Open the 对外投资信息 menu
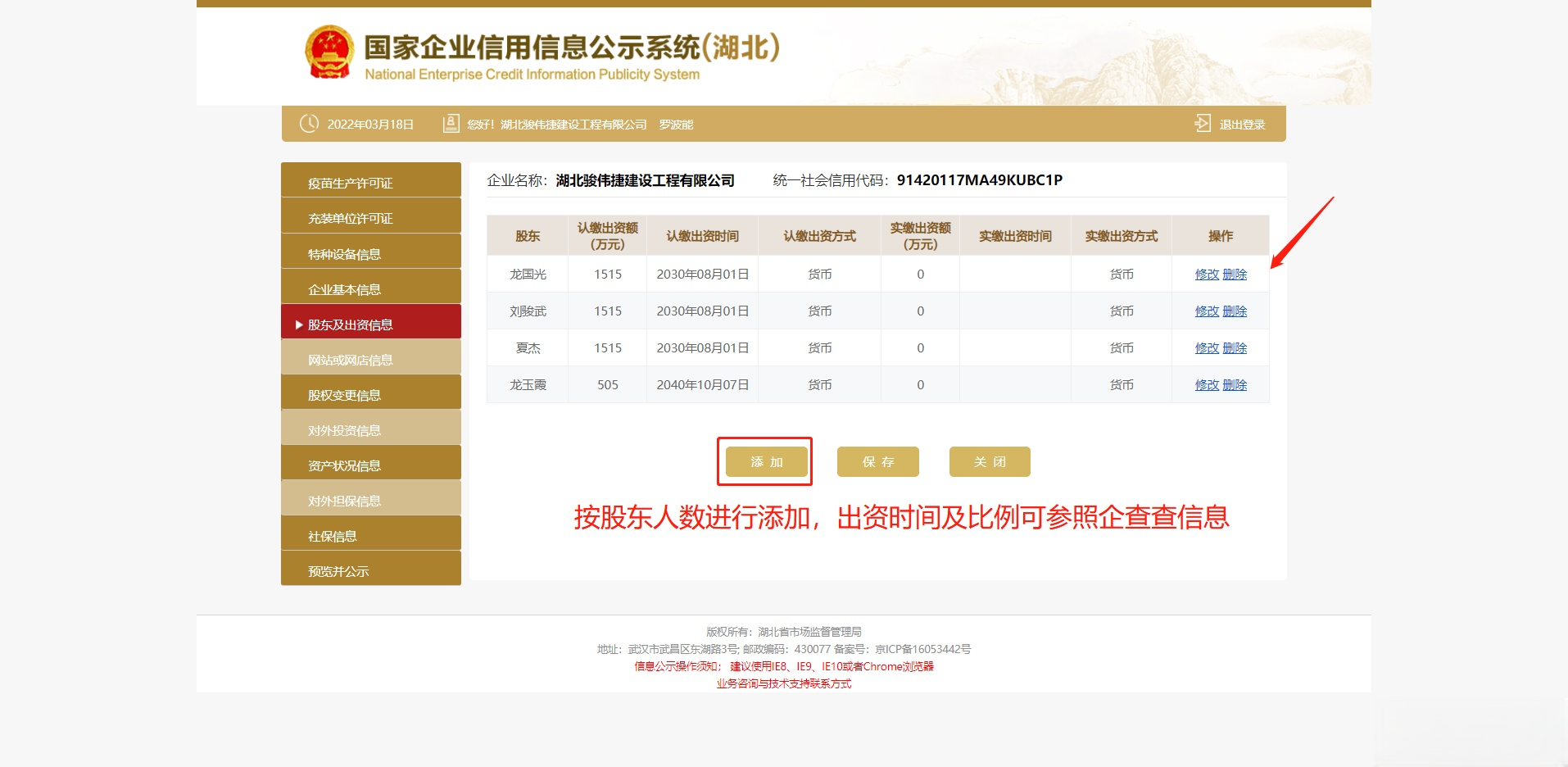Image resolution: width=1568 pixels, height=767 pixels. (x=371, y=428)
